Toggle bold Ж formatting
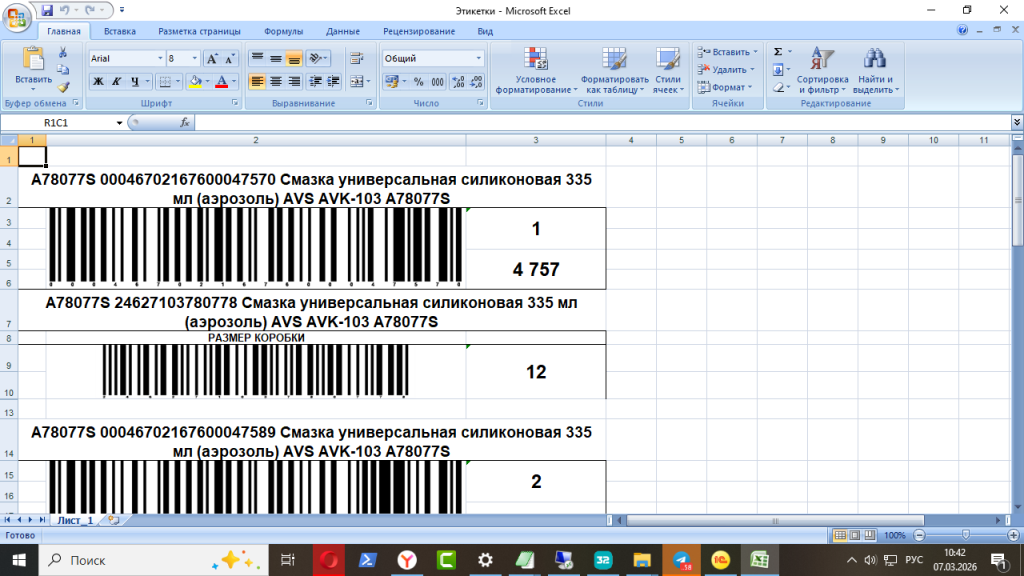This screenshot has height=576, width=1024. coord(98,82)
